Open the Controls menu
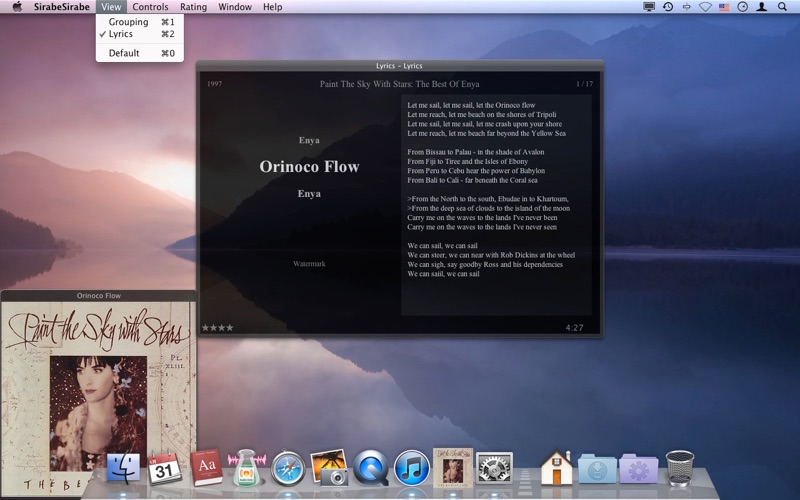The width and height of the screenshot is (800, 500). coord(150,7)
